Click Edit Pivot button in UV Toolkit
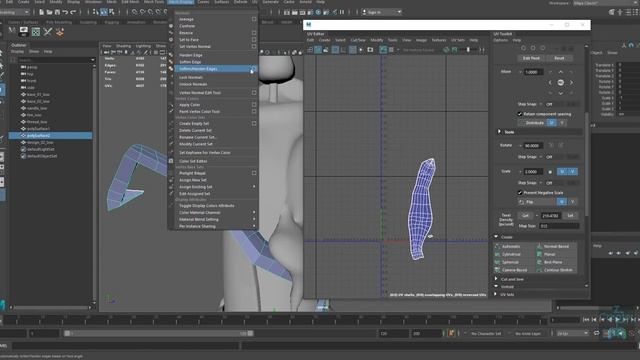Screen dimensions: 640x360 [531, 58]
